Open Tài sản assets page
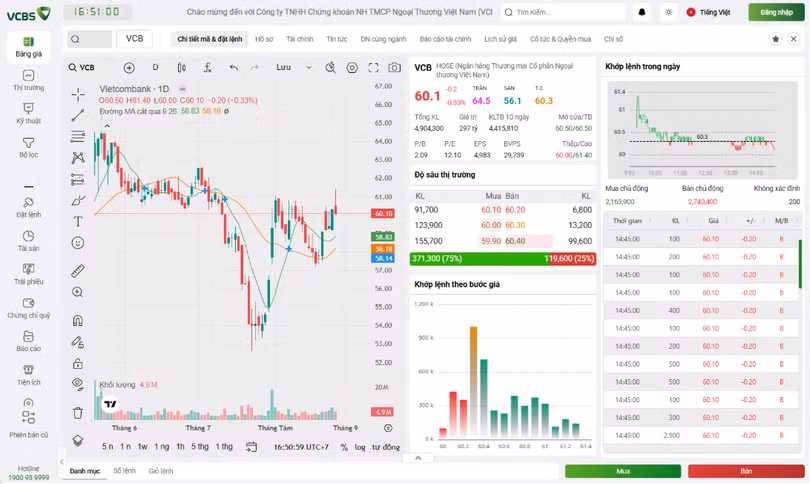 pyautogui.click(x=28, y=241)
